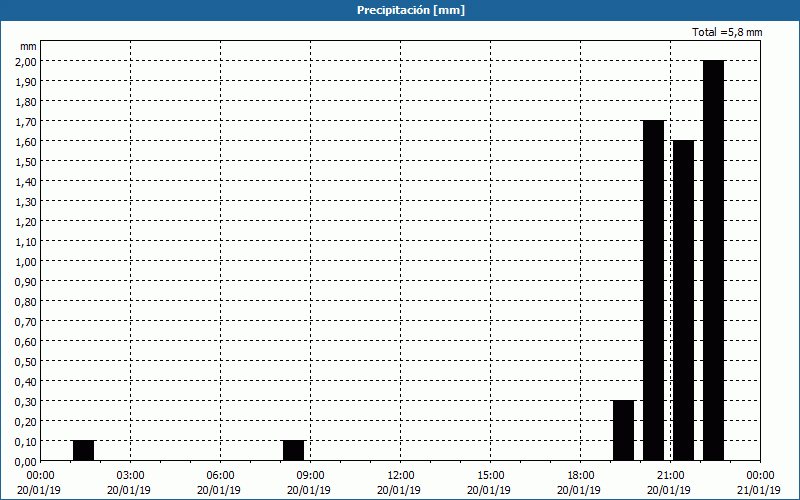The width and height of the screenshot is (800, 500).
Task: Click the 0,50 y-axis label
Action: point(28,361)
